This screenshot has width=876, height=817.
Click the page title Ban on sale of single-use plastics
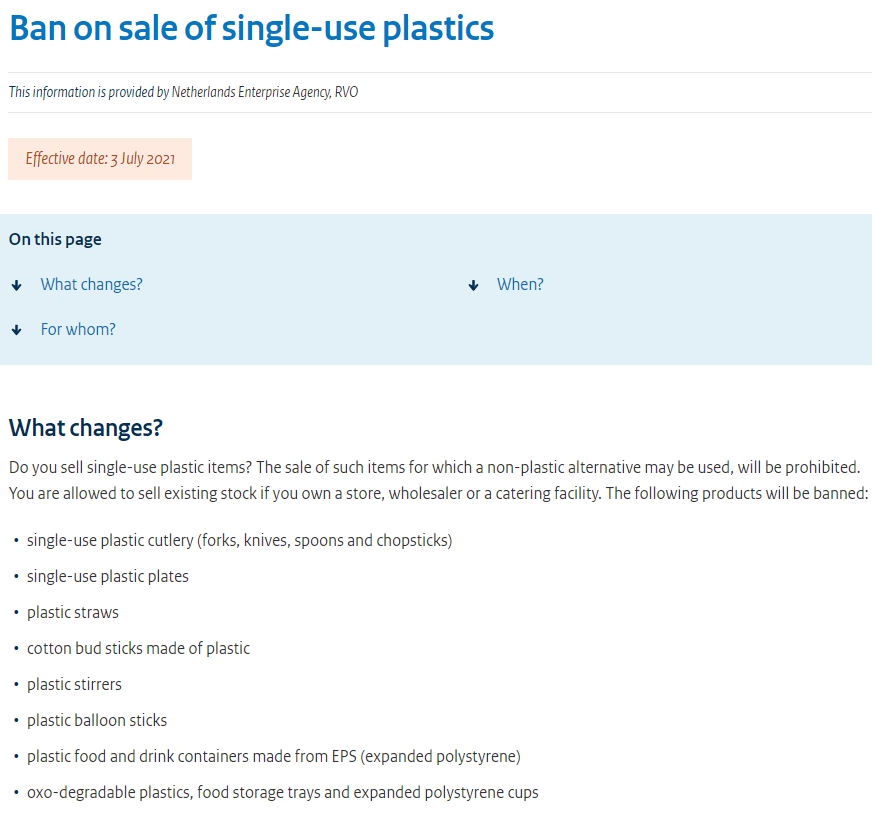pos(251,28)
